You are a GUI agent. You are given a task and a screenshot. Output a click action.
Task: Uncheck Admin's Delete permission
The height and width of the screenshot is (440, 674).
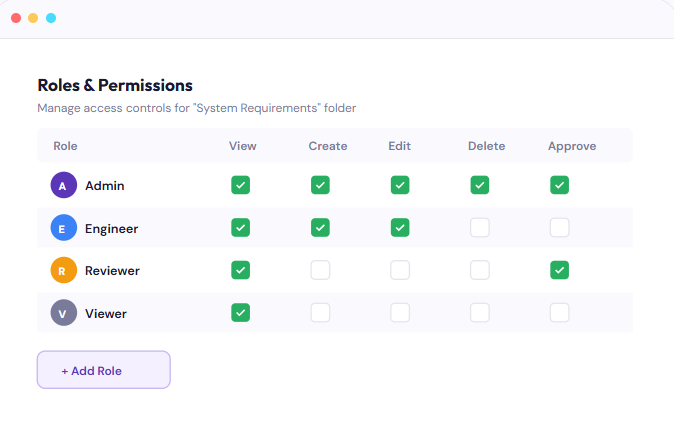tap(480, 185)
